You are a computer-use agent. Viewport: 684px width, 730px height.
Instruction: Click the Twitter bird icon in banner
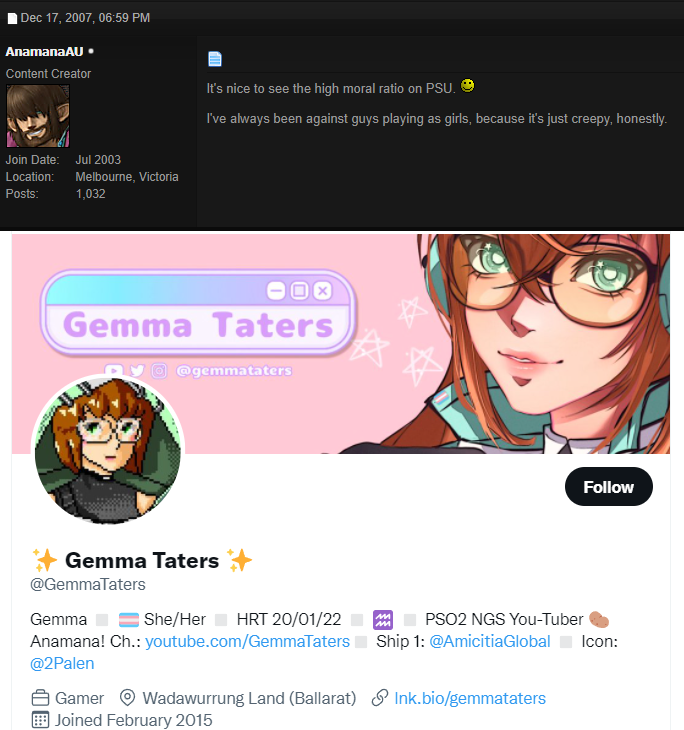(x=137, y=371)
